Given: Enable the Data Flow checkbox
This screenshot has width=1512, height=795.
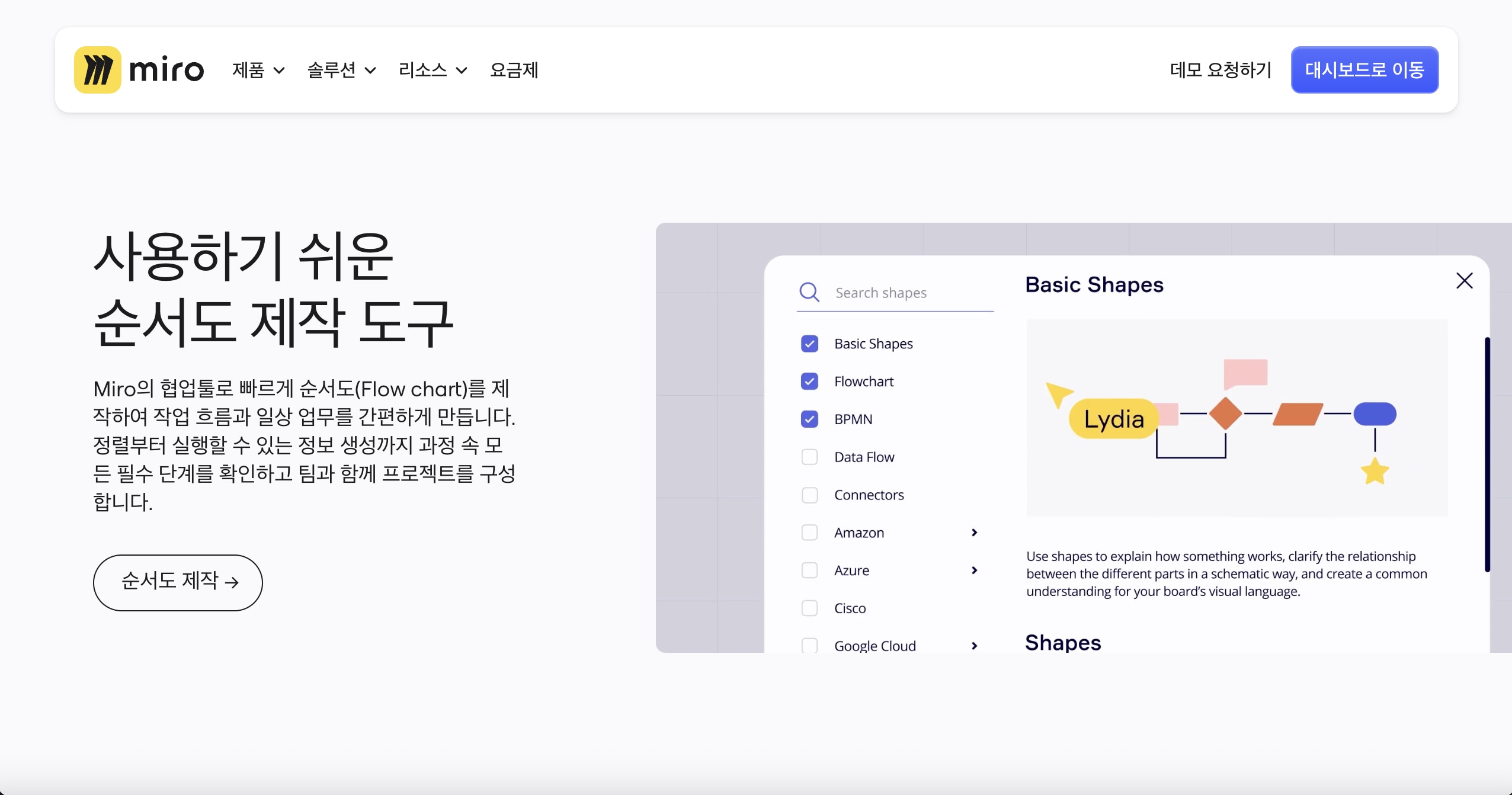Looking at the screenshot, I should (809, 457).
